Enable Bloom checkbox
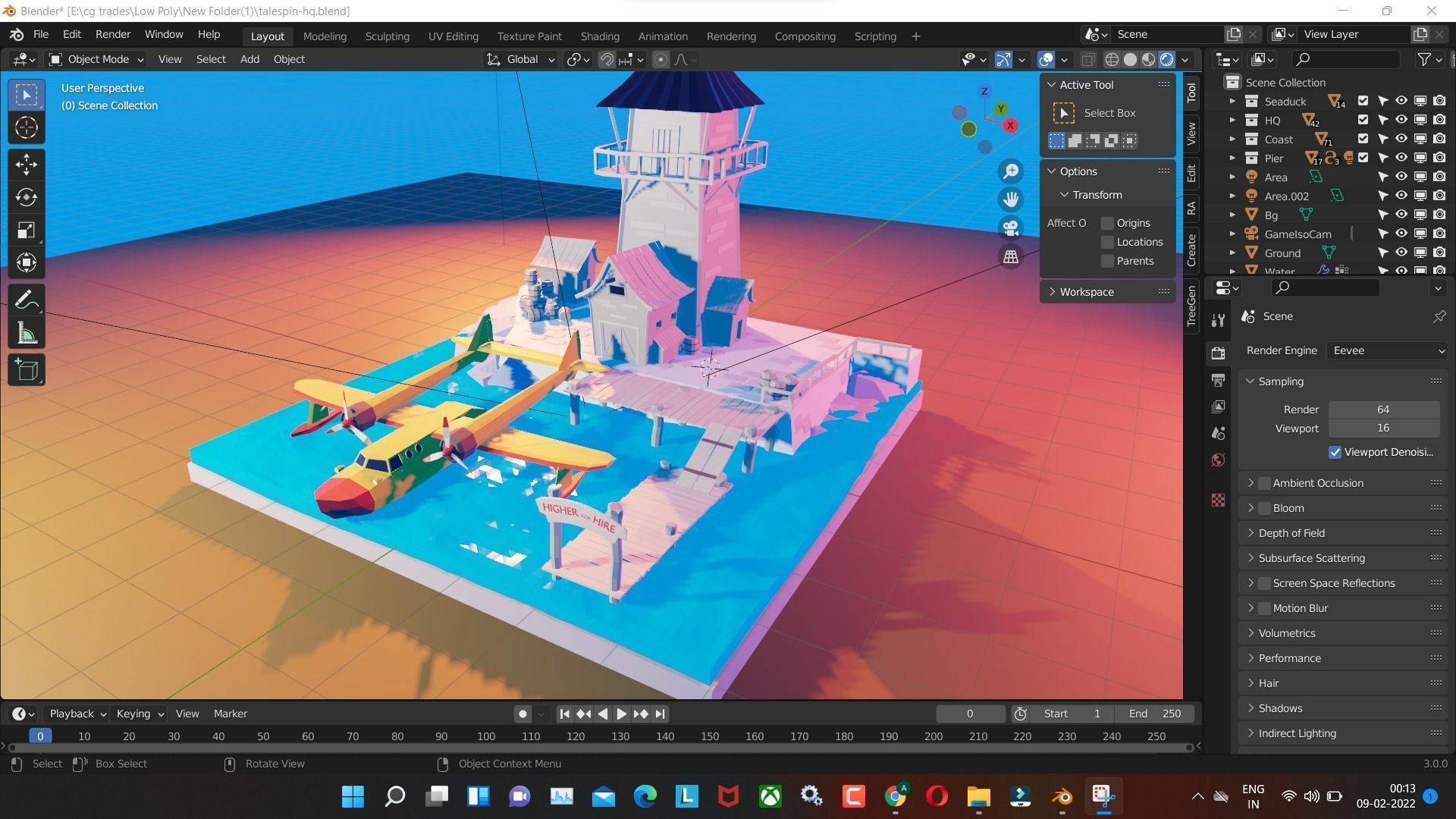The width and height of the screenshot is (1456, 819). 1264,508
